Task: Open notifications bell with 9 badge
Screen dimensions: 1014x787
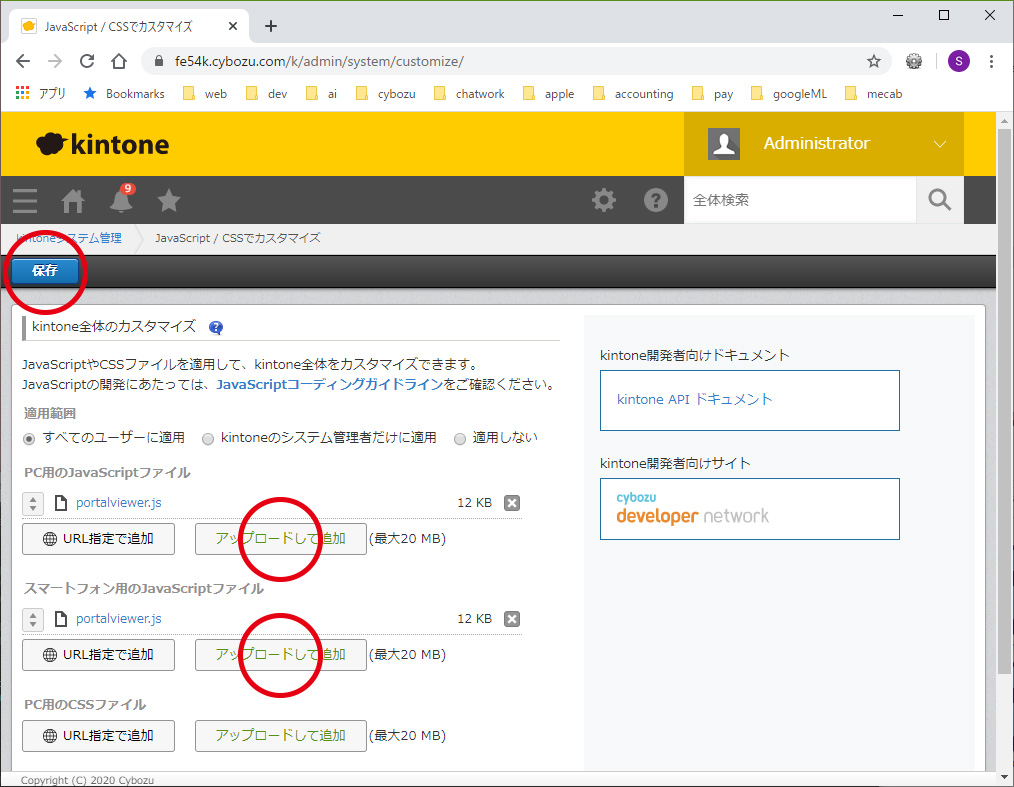Action: (121, 199)
